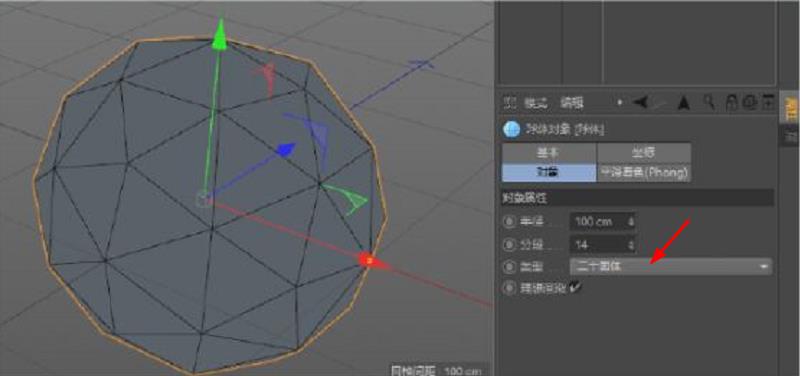Click the 类型 type animation dot
The image size is (800, 376).
[x=509, y=266]
